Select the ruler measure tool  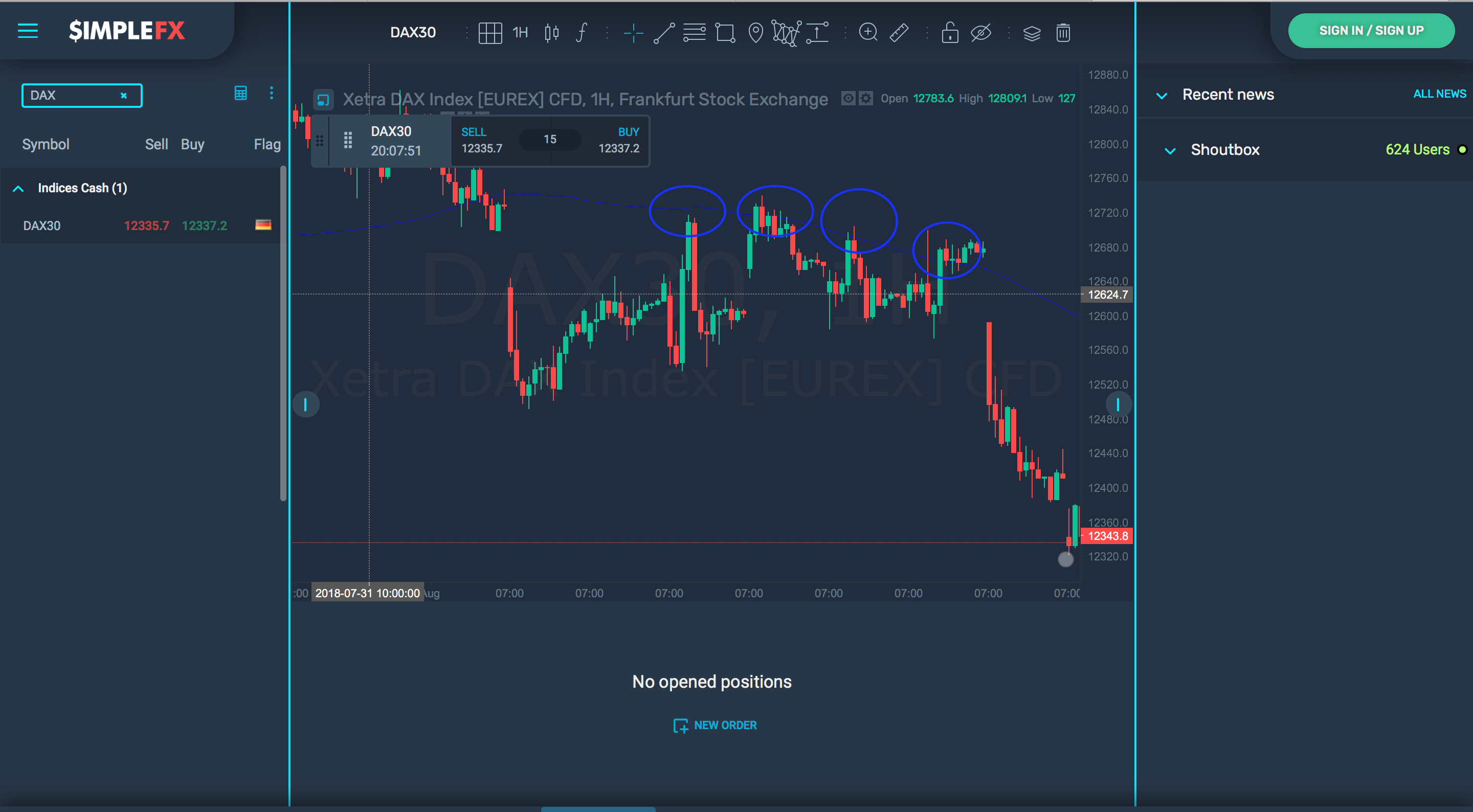(x=899, y=33)
